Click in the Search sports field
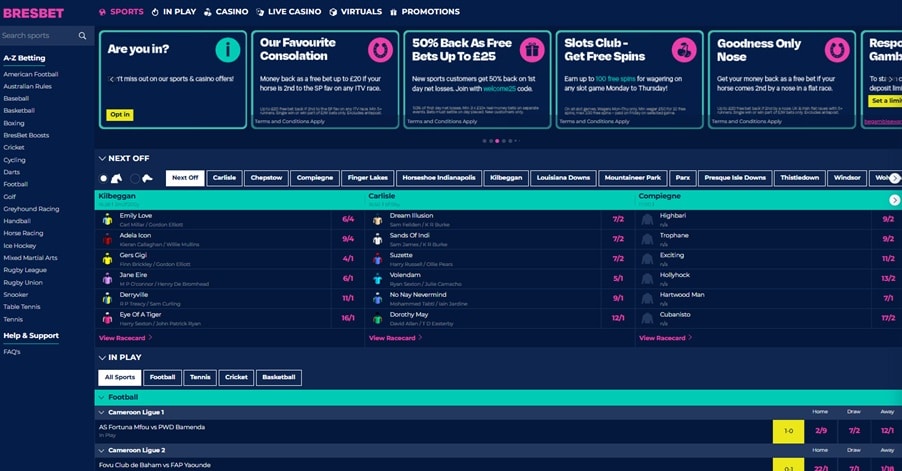Image resolution: width=902 pixels, height=471 pixels. pos(39,36)
